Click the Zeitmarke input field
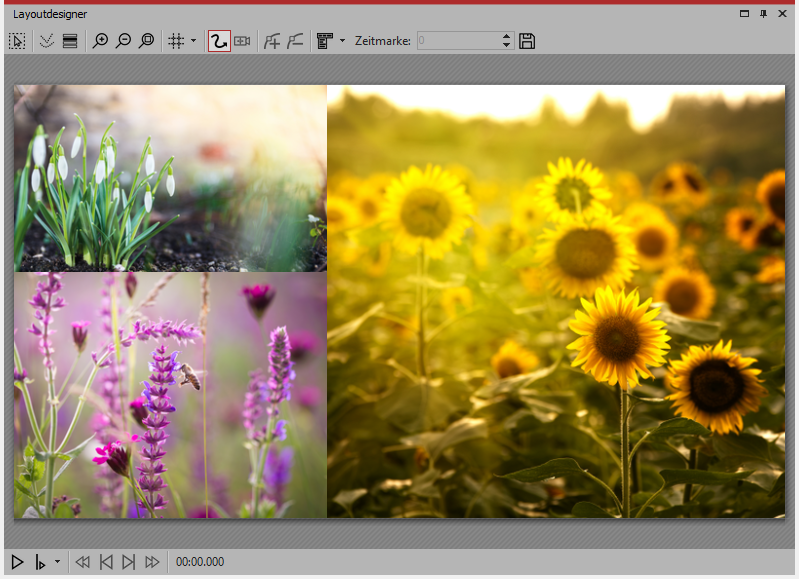This screenshot has width=799, height=579. pos(456,41)
